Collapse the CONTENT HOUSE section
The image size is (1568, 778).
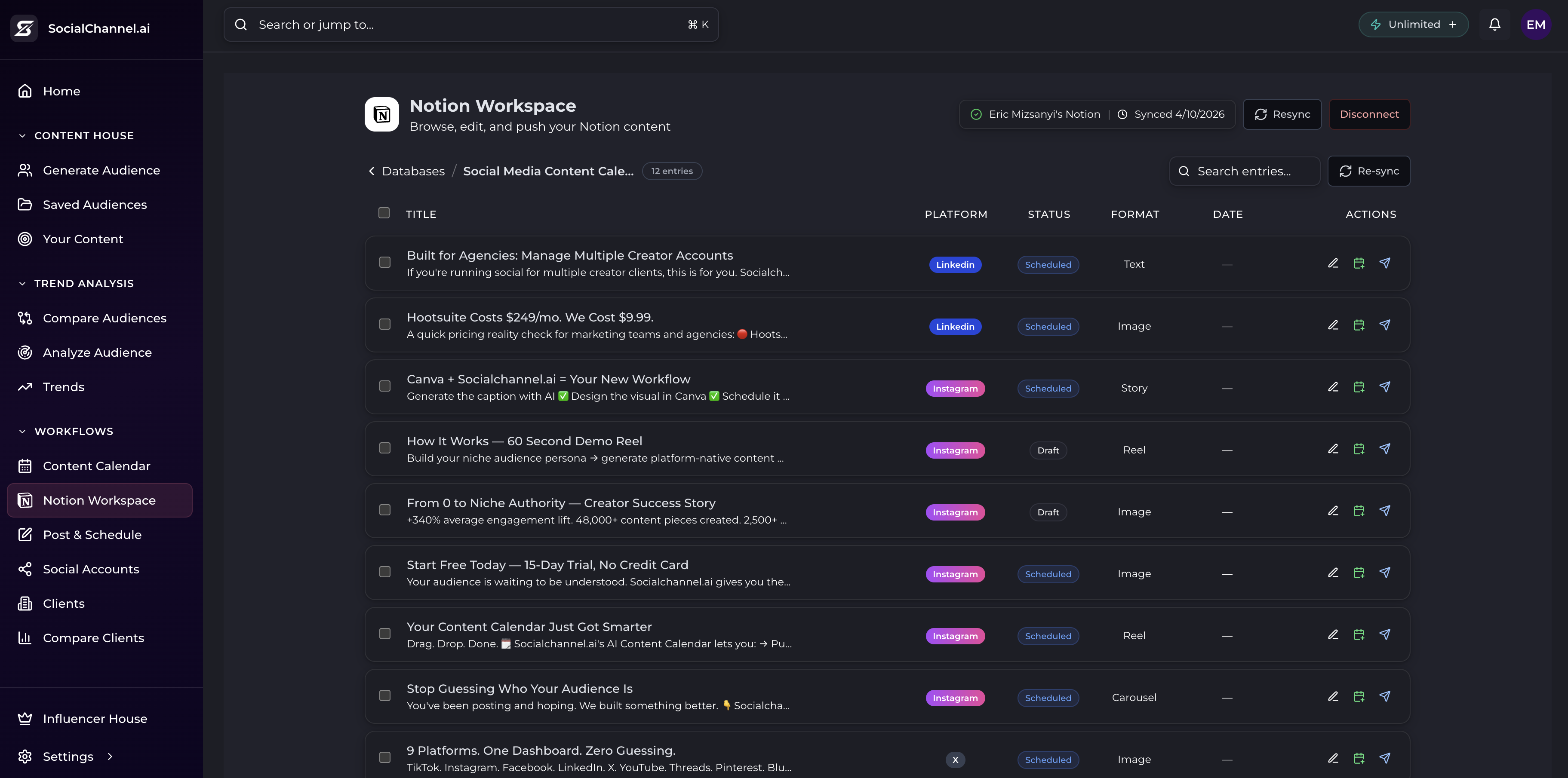pos(22,136)
